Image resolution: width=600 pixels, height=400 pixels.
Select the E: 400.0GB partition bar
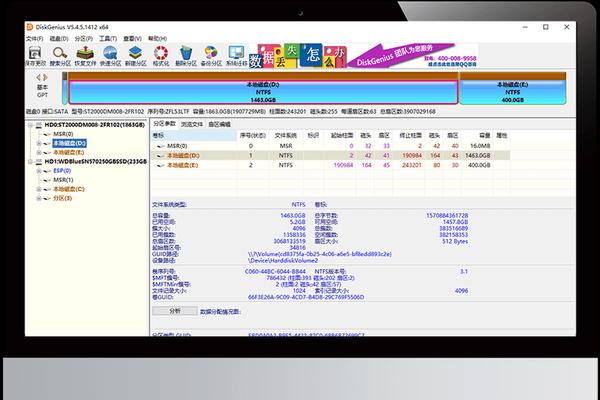(x=512, y=92)
